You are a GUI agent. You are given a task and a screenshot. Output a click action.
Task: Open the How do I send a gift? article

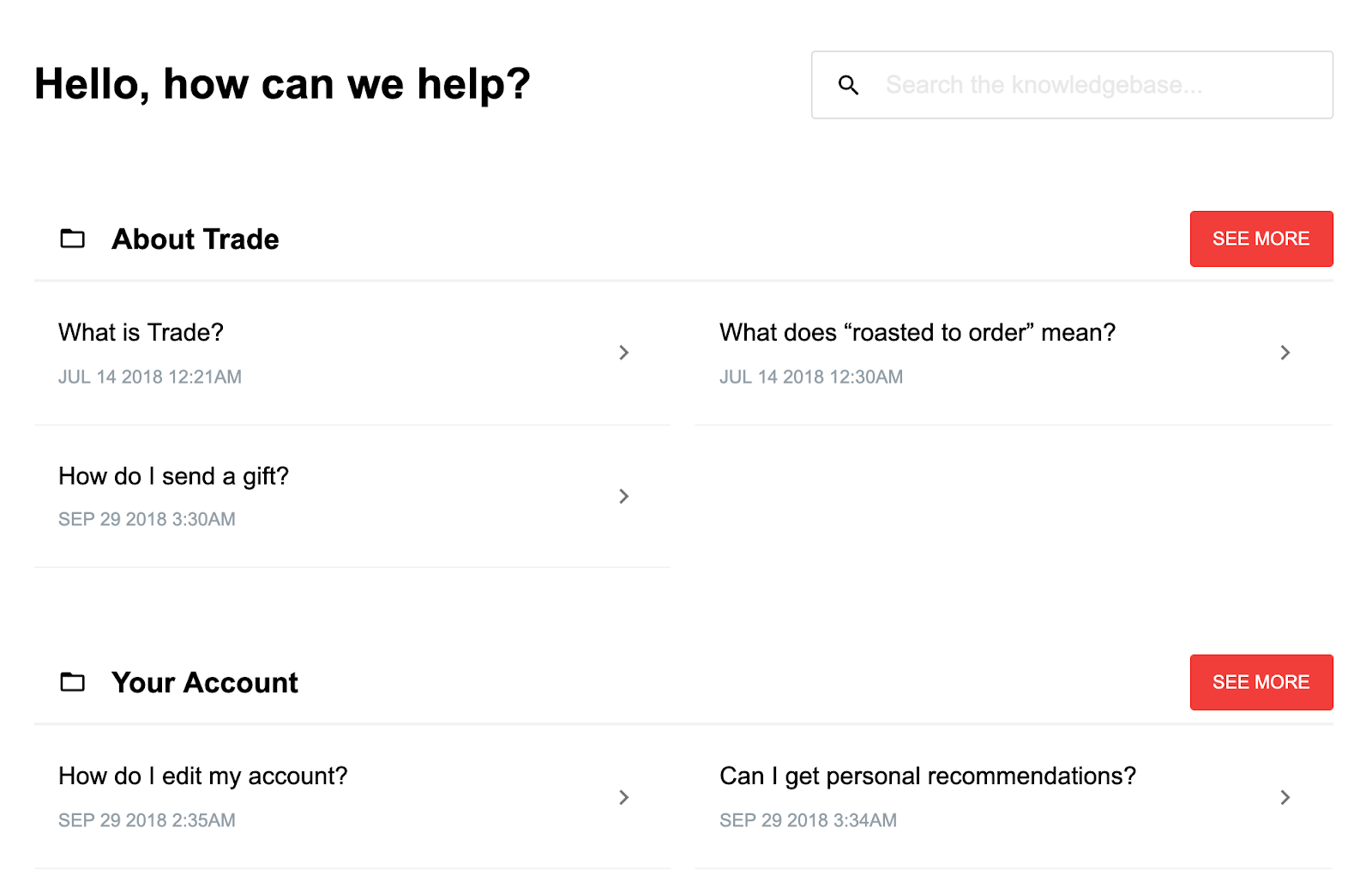pos(173,476)
